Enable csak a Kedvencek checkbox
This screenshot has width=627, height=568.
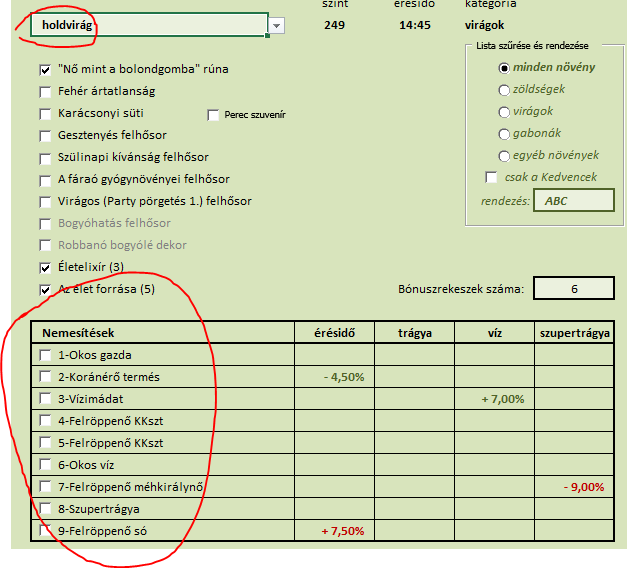491,178
